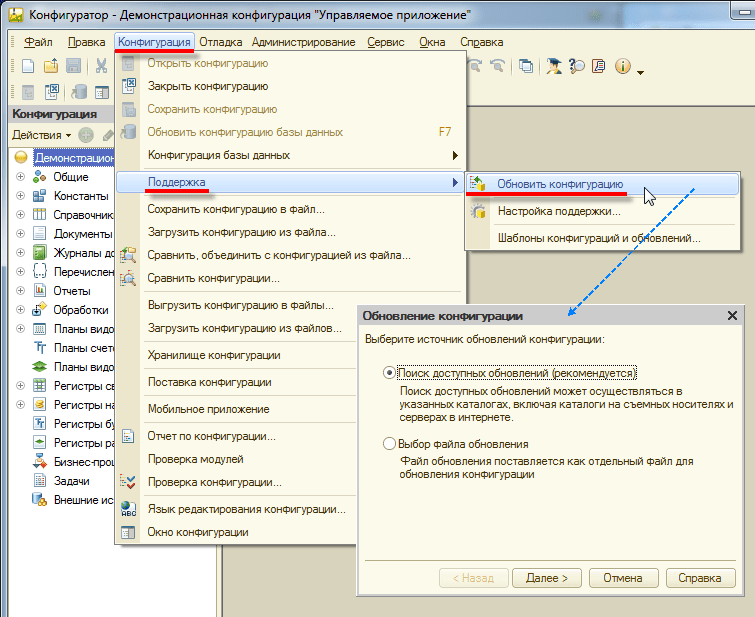Screen dimensions: 755x617
Task: Open toolbar options dropdown arrow after info icon
Action: [x=640, y=73]
